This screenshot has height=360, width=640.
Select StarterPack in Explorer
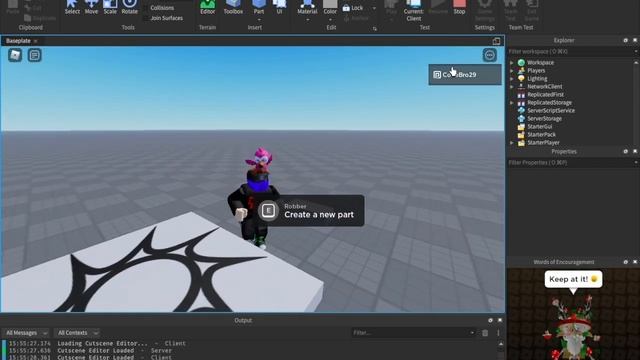[541, 134]
